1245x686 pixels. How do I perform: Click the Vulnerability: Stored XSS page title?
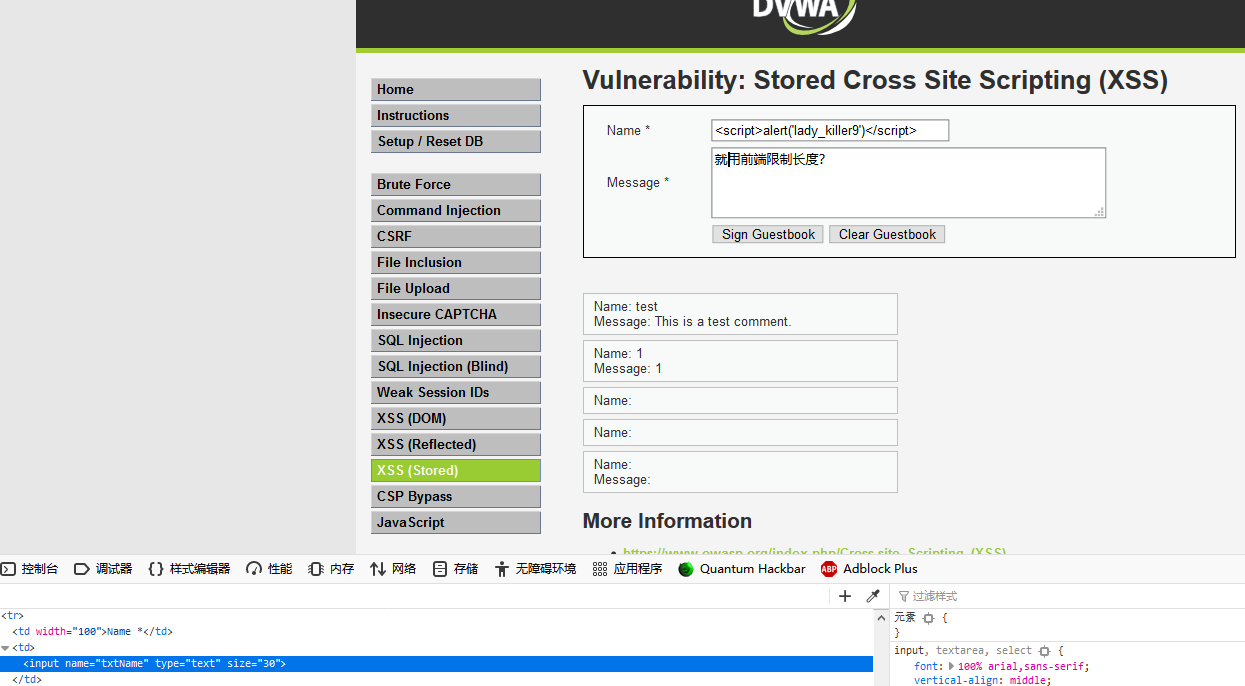point(875,80)
